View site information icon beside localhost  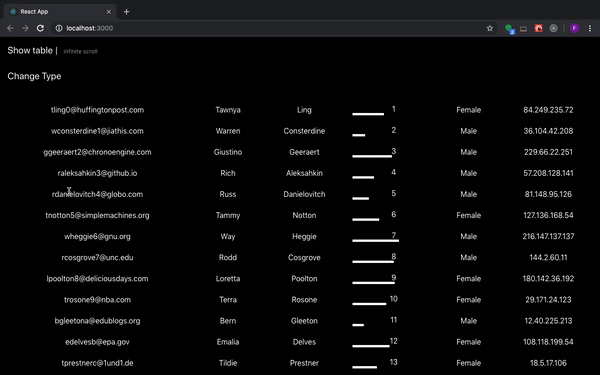coord(59,28)
